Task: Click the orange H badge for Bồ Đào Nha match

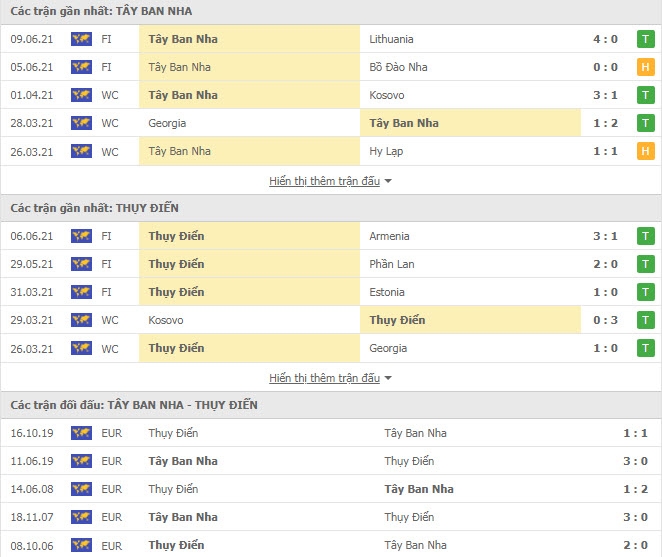Action: (645, 67)
